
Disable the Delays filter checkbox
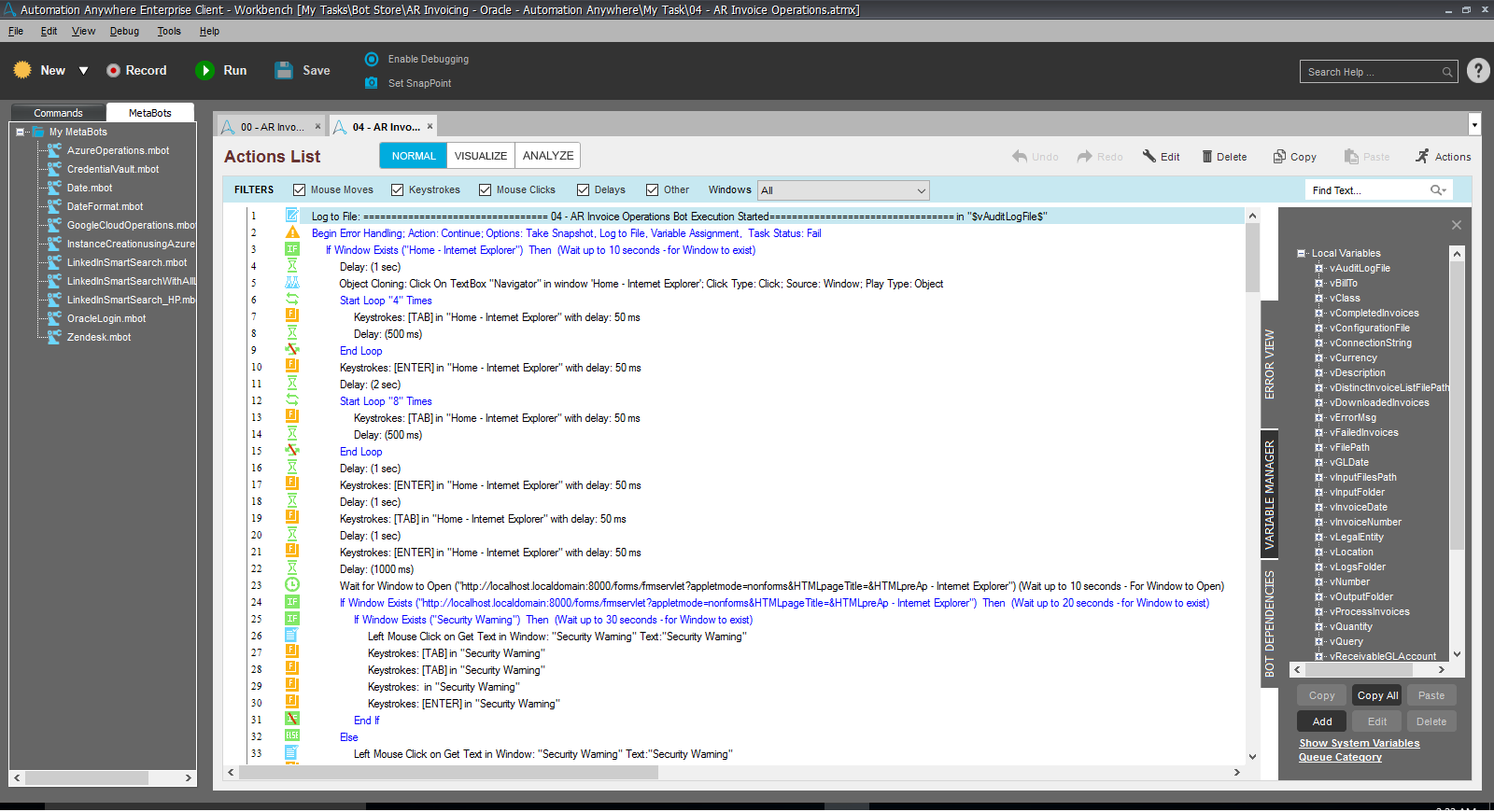coord(584,190)
